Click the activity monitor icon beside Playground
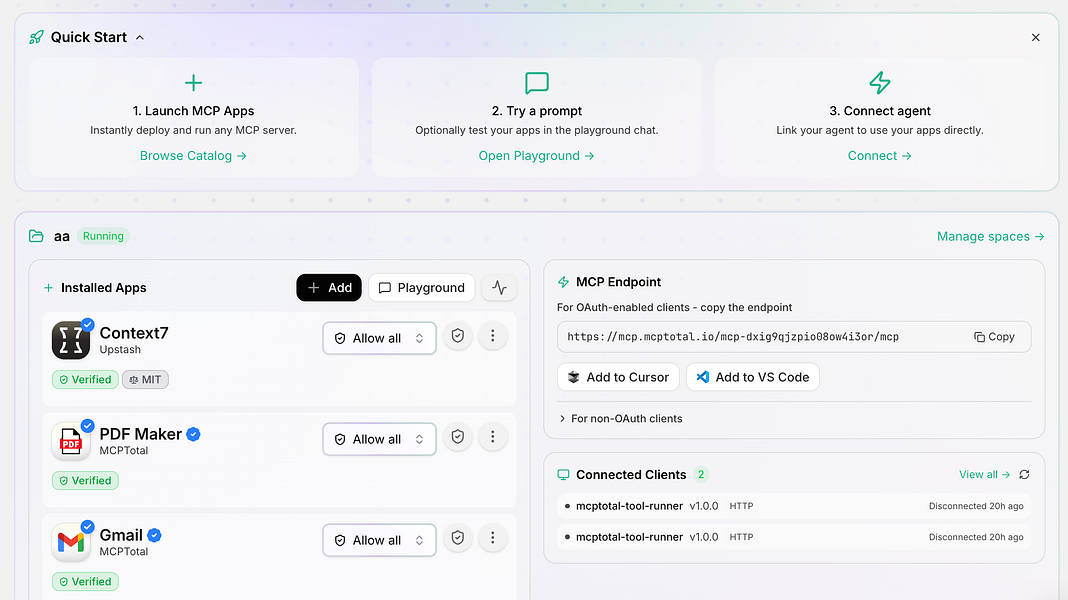 500,288
